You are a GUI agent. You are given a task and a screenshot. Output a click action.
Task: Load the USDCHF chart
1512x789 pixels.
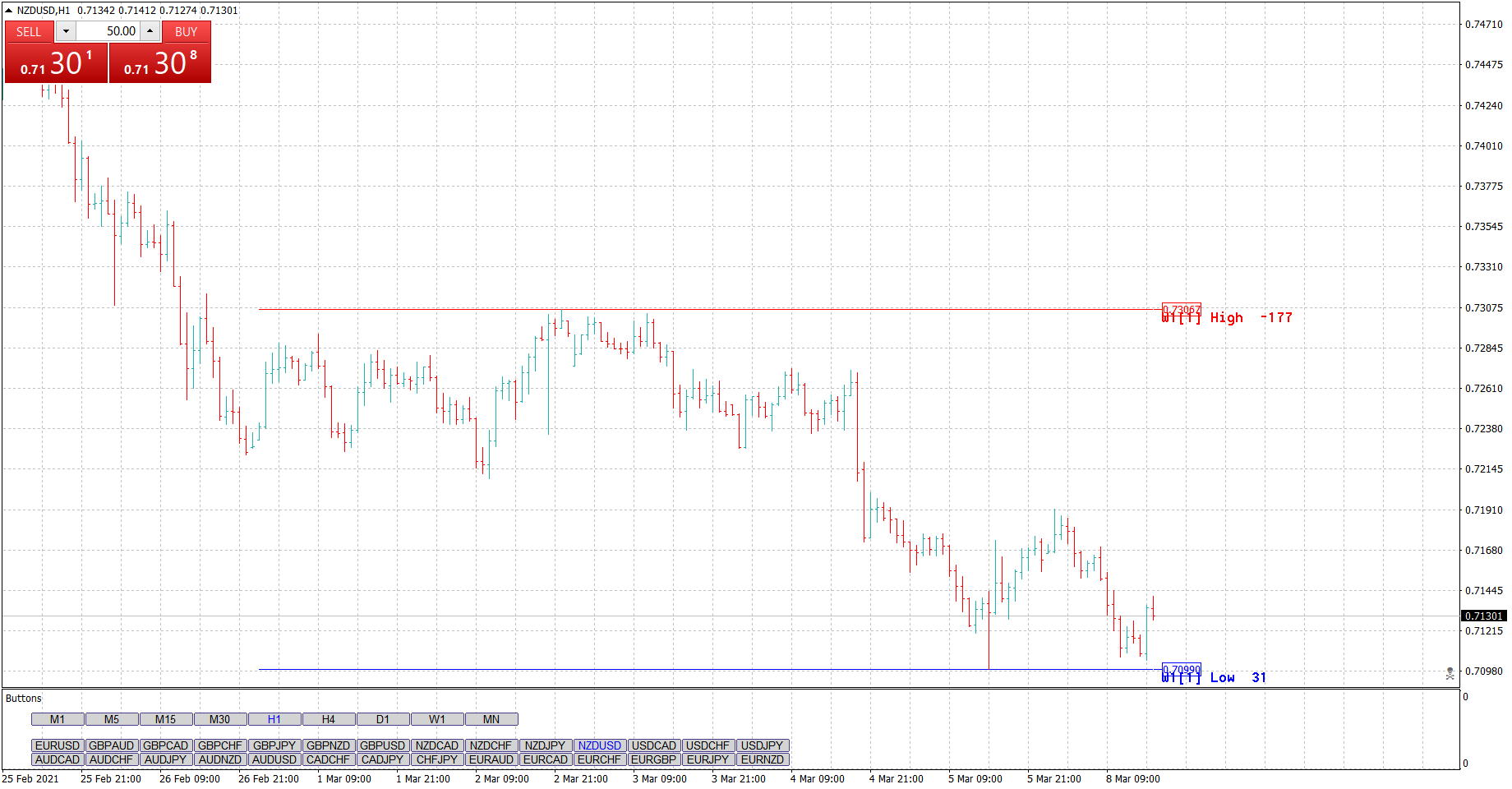click(x=708, y=745)
